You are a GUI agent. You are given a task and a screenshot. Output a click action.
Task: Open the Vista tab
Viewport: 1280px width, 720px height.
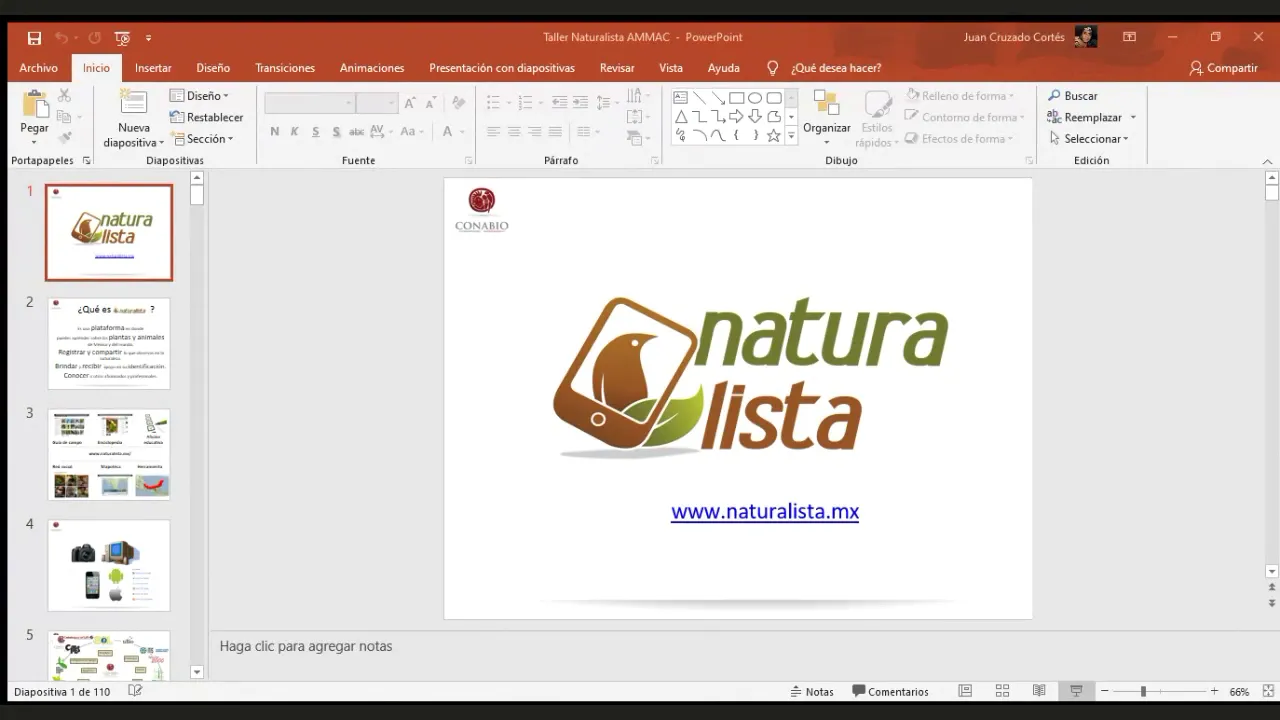point(671,68)
